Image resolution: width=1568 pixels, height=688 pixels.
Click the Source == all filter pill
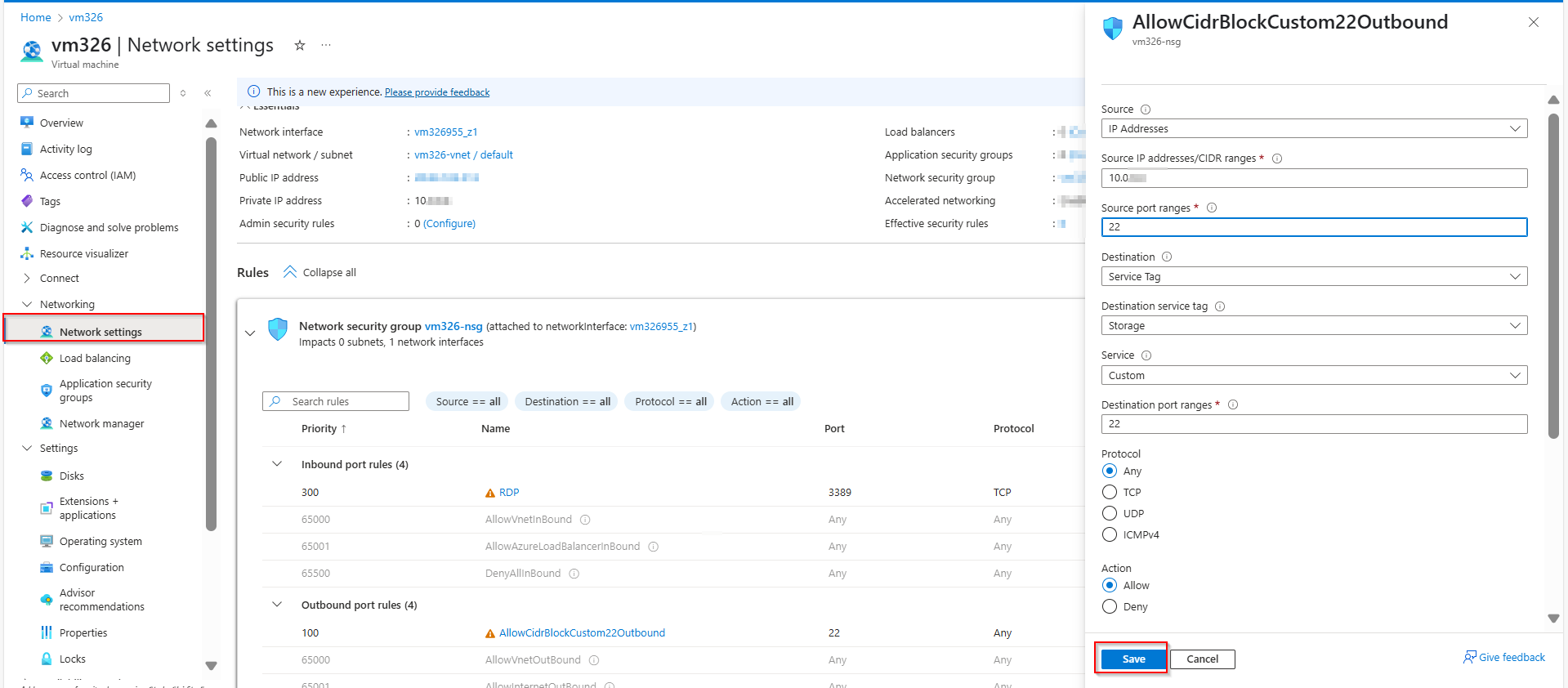(467, 401)
